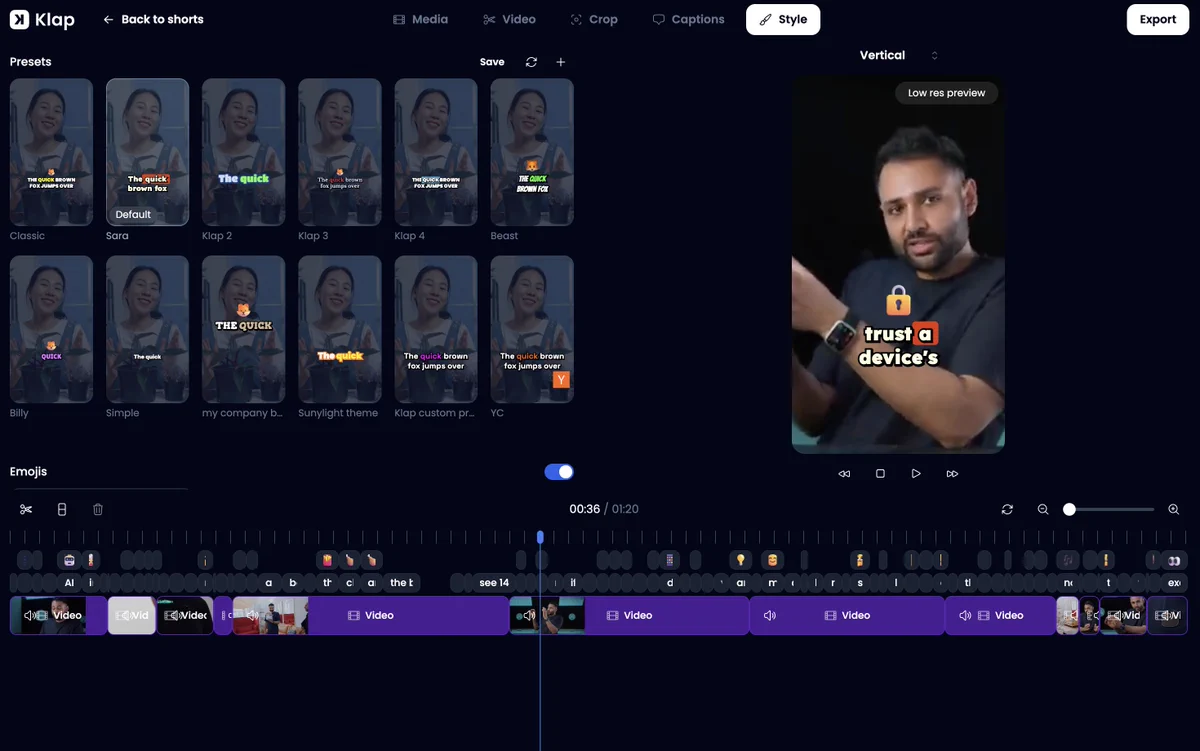Choose the YC preset

click(x=531, y=329)
